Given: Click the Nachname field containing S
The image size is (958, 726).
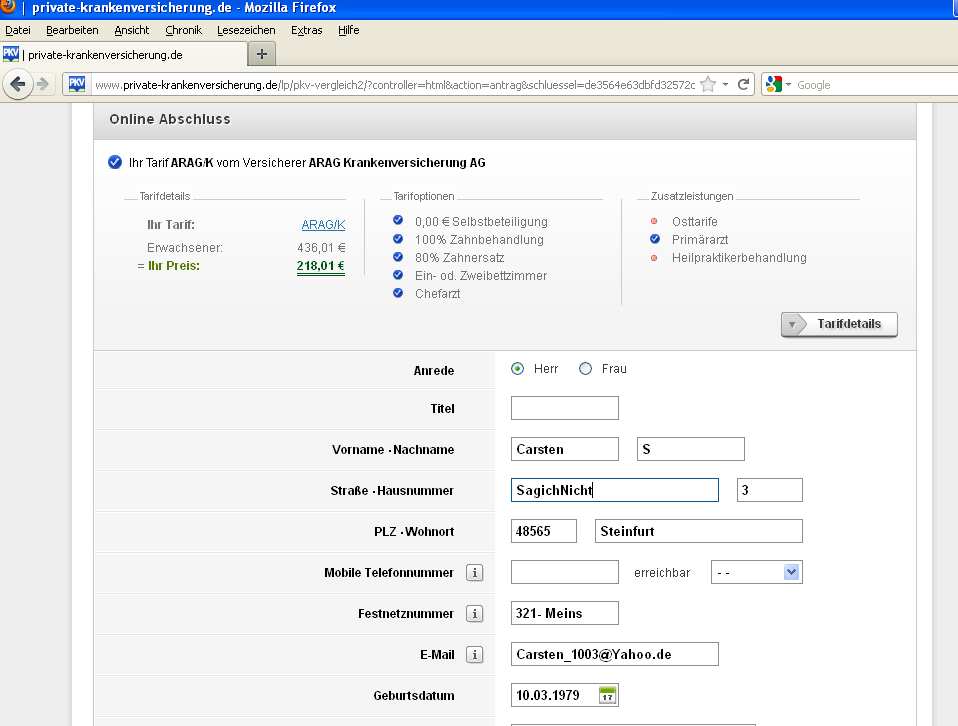Looking at the screenshot, I should 690,449.
